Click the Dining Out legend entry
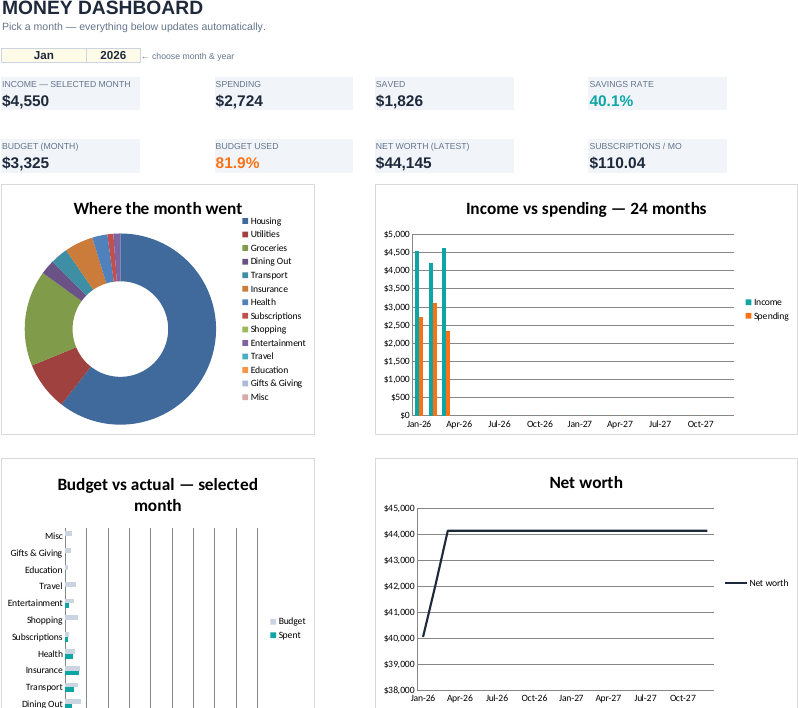Screen dimensions: 798x708 click(267, 261)
